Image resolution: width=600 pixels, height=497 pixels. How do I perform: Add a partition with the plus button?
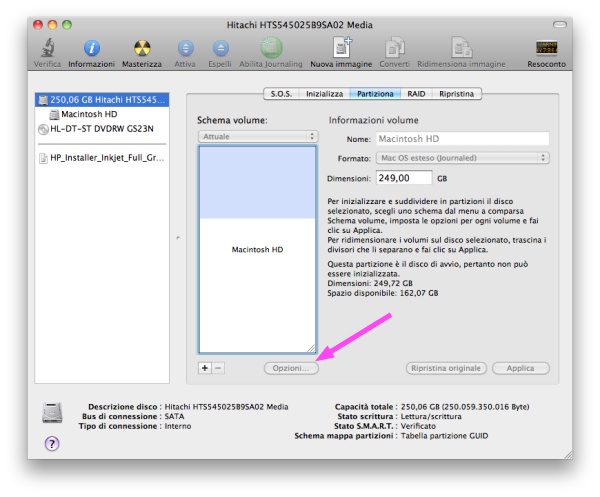205,368
